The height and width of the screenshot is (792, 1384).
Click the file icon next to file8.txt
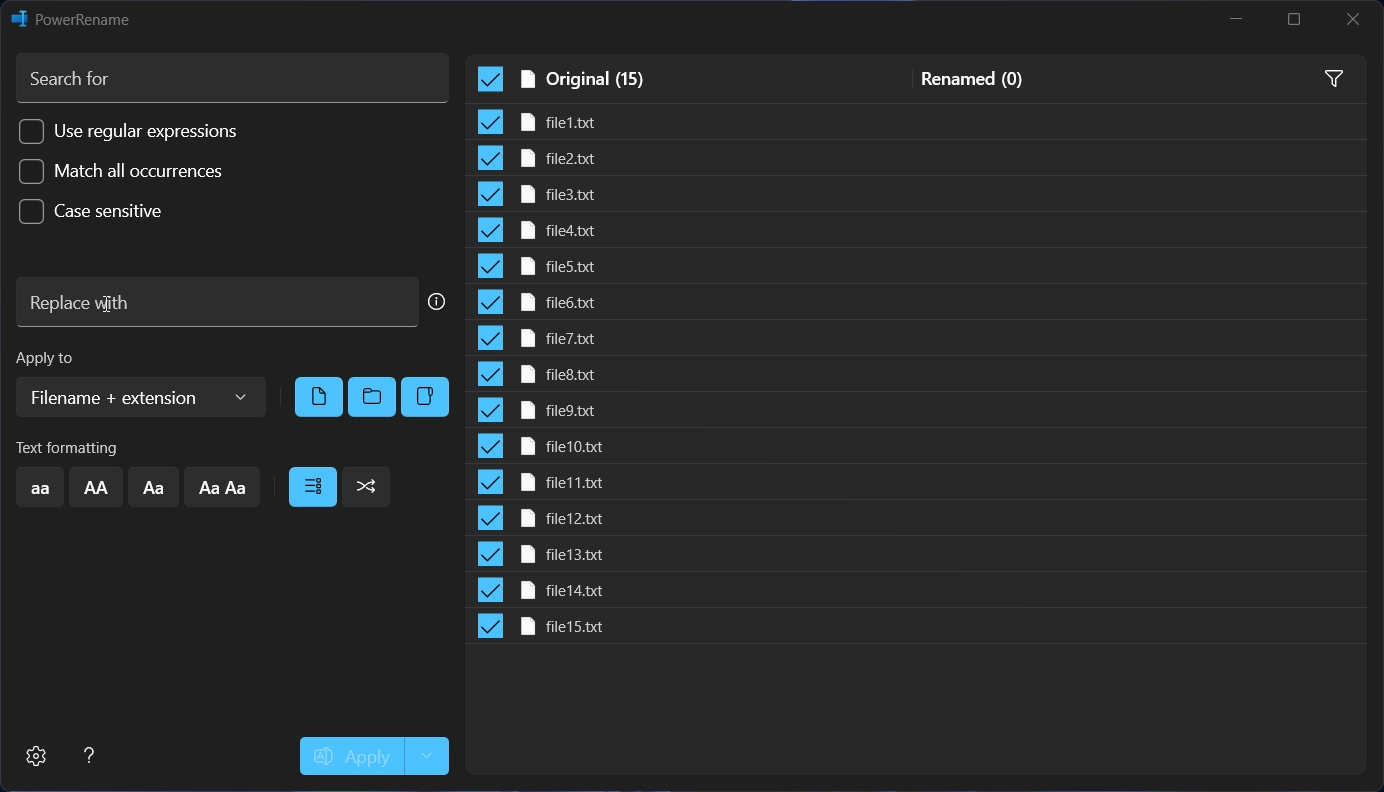click(x=528, y=374)
